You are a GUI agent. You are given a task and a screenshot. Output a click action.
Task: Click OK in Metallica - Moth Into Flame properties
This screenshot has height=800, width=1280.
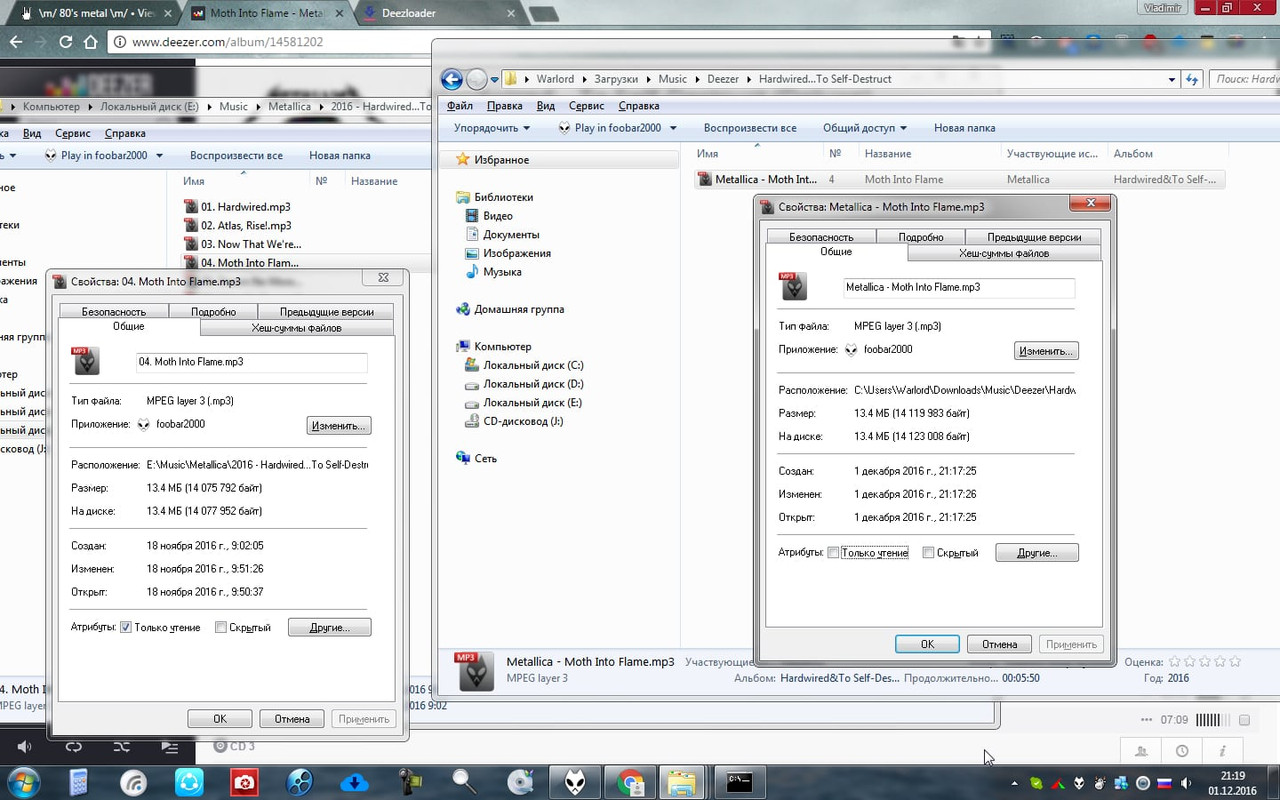coord(927,644)
